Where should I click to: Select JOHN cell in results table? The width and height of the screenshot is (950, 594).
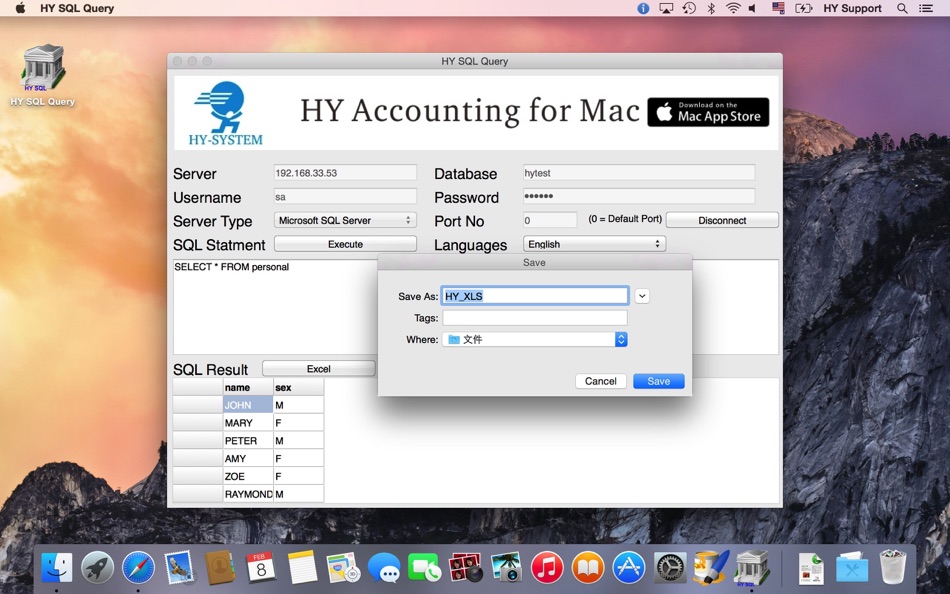point(248,405)
